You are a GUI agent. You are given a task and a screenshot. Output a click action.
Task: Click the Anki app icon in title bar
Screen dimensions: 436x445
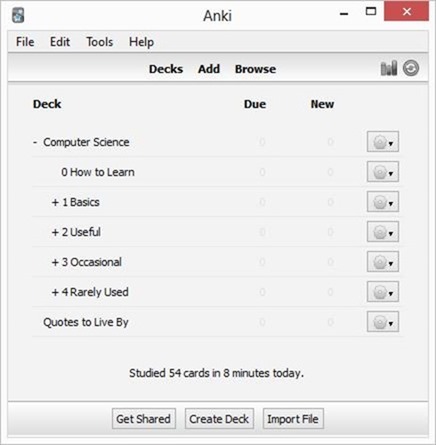18,15
